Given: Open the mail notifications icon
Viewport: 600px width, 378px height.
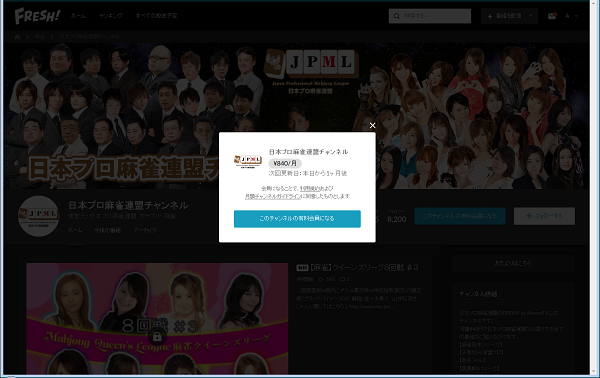Looking at the screenshot, I should [x=552, y=16].
